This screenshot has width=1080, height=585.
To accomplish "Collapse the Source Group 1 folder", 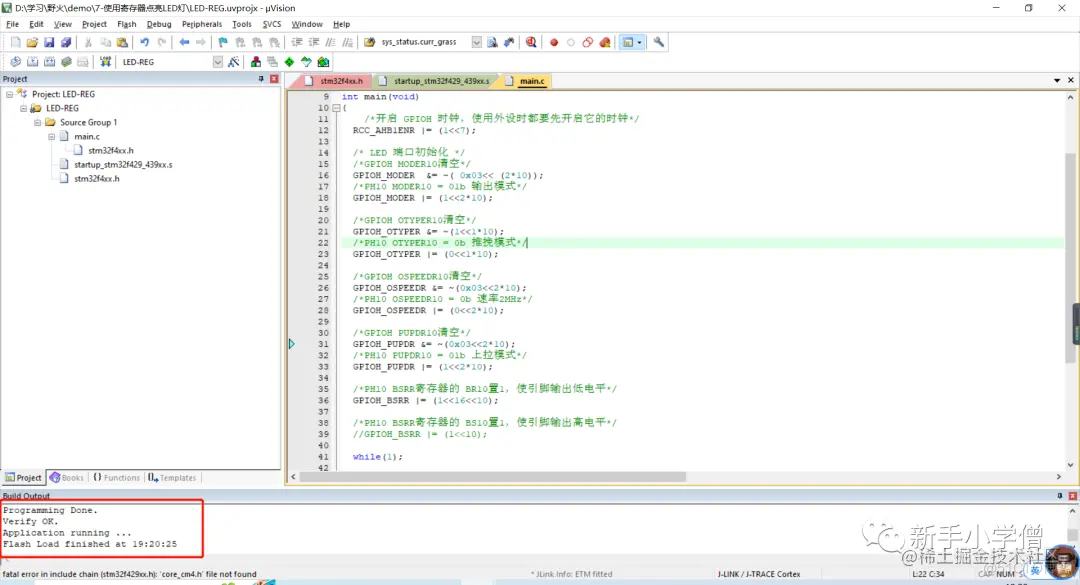I will click(x=37, y=123).
